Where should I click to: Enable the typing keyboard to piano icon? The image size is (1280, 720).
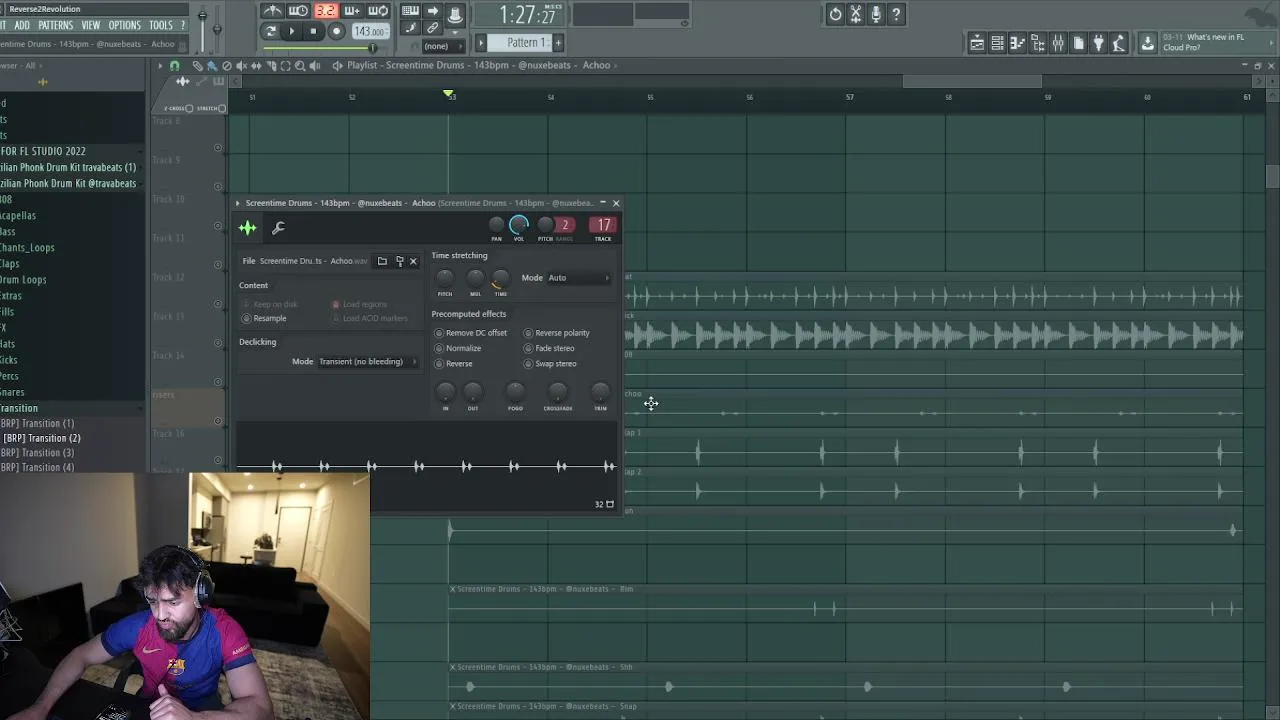tap(410, 11)
